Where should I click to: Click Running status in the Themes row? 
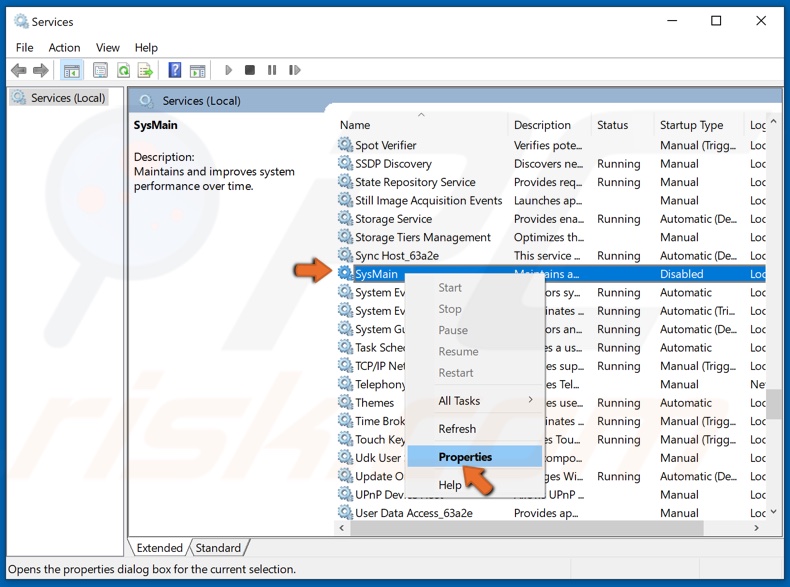pyautogui.click(x=618, y=403)
